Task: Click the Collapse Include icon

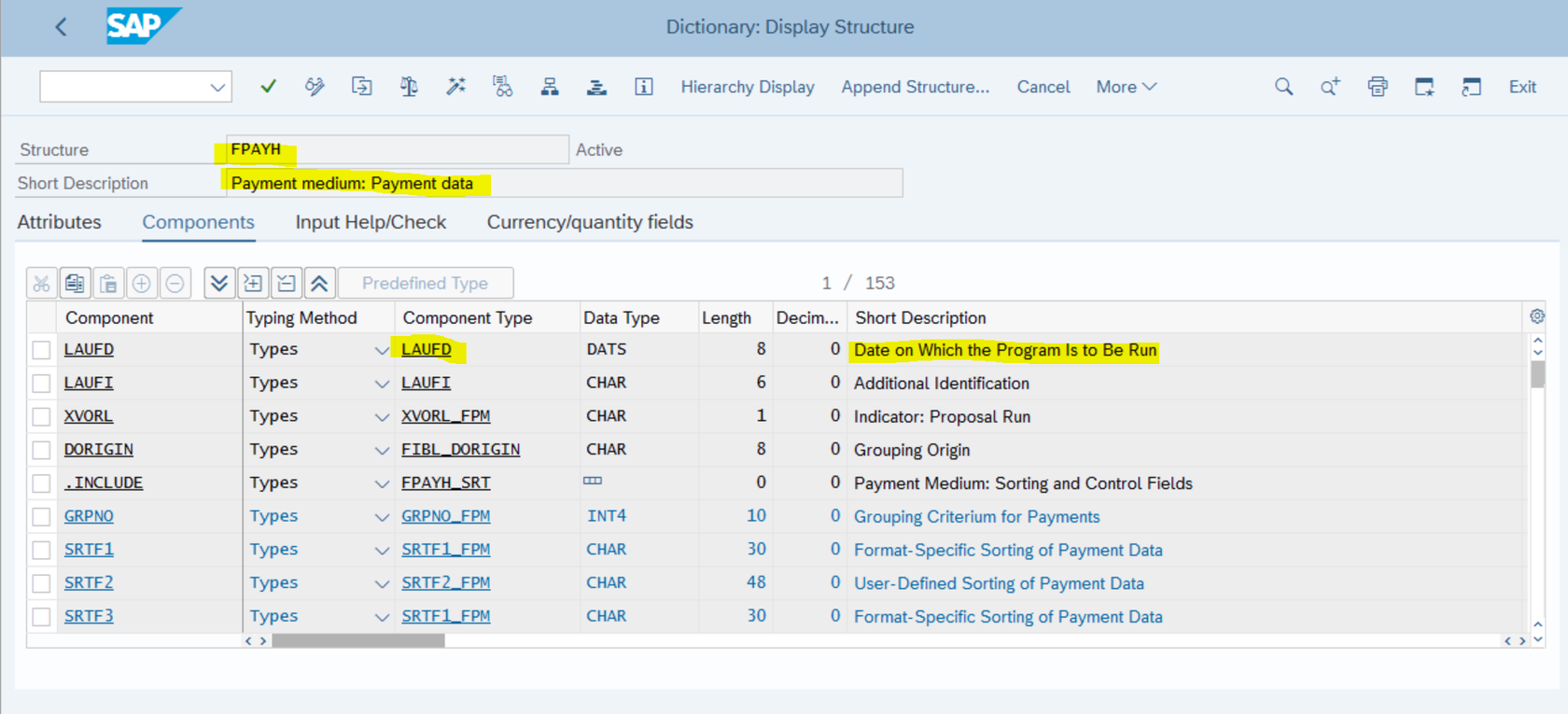Action: 287,283
